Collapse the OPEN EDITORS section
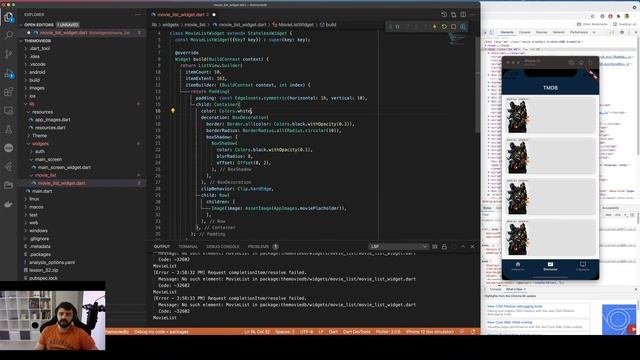Viewport: 640px width, 360px height. pyautogui.click(x=39, y=25)
